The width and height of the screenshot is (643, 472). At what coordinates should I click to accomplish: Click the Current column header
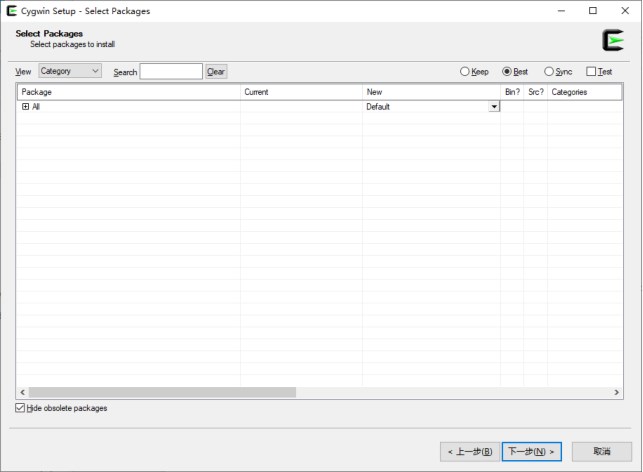tap(301, 92)
